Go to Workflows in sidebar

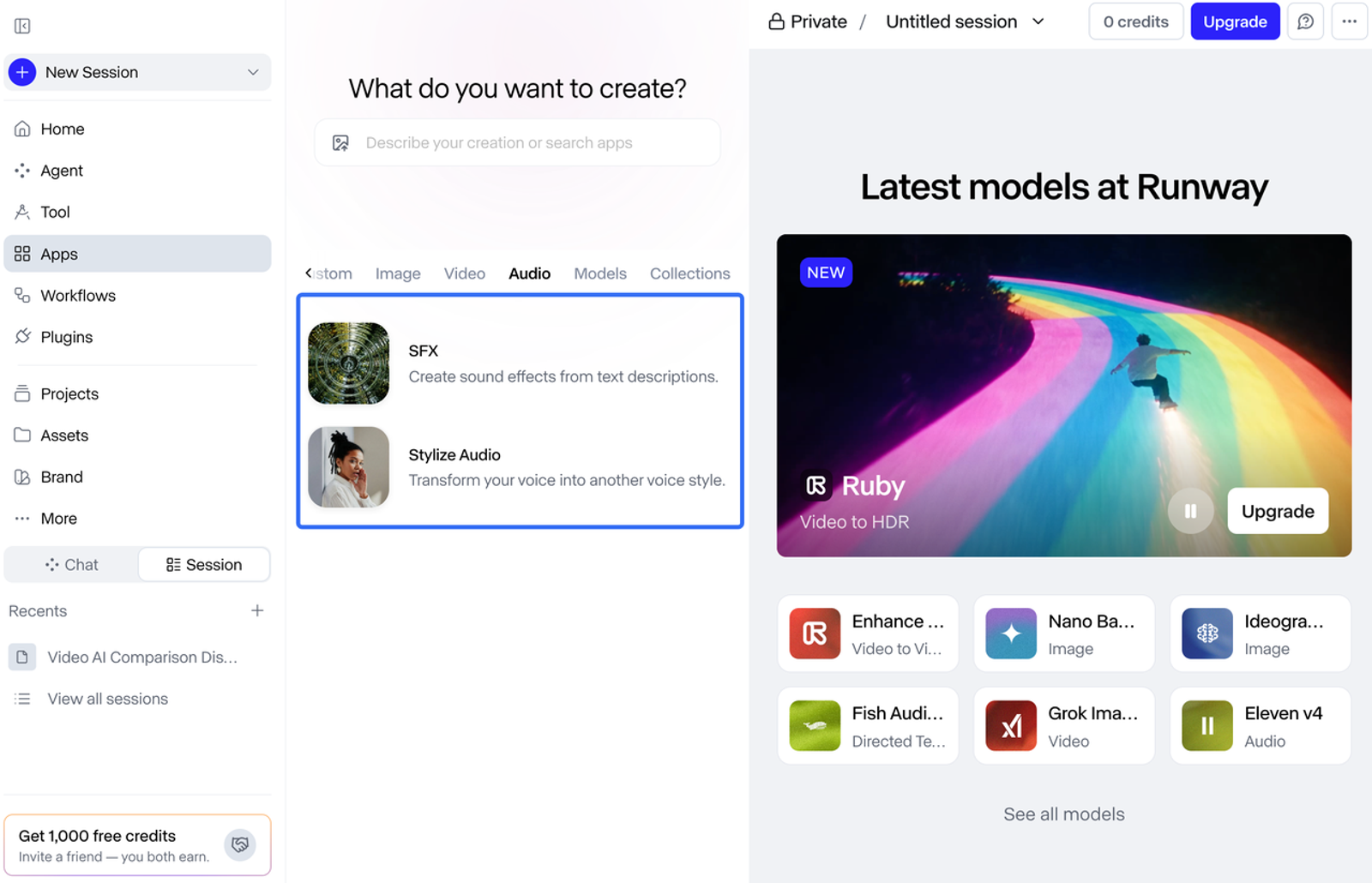(137, 295)
